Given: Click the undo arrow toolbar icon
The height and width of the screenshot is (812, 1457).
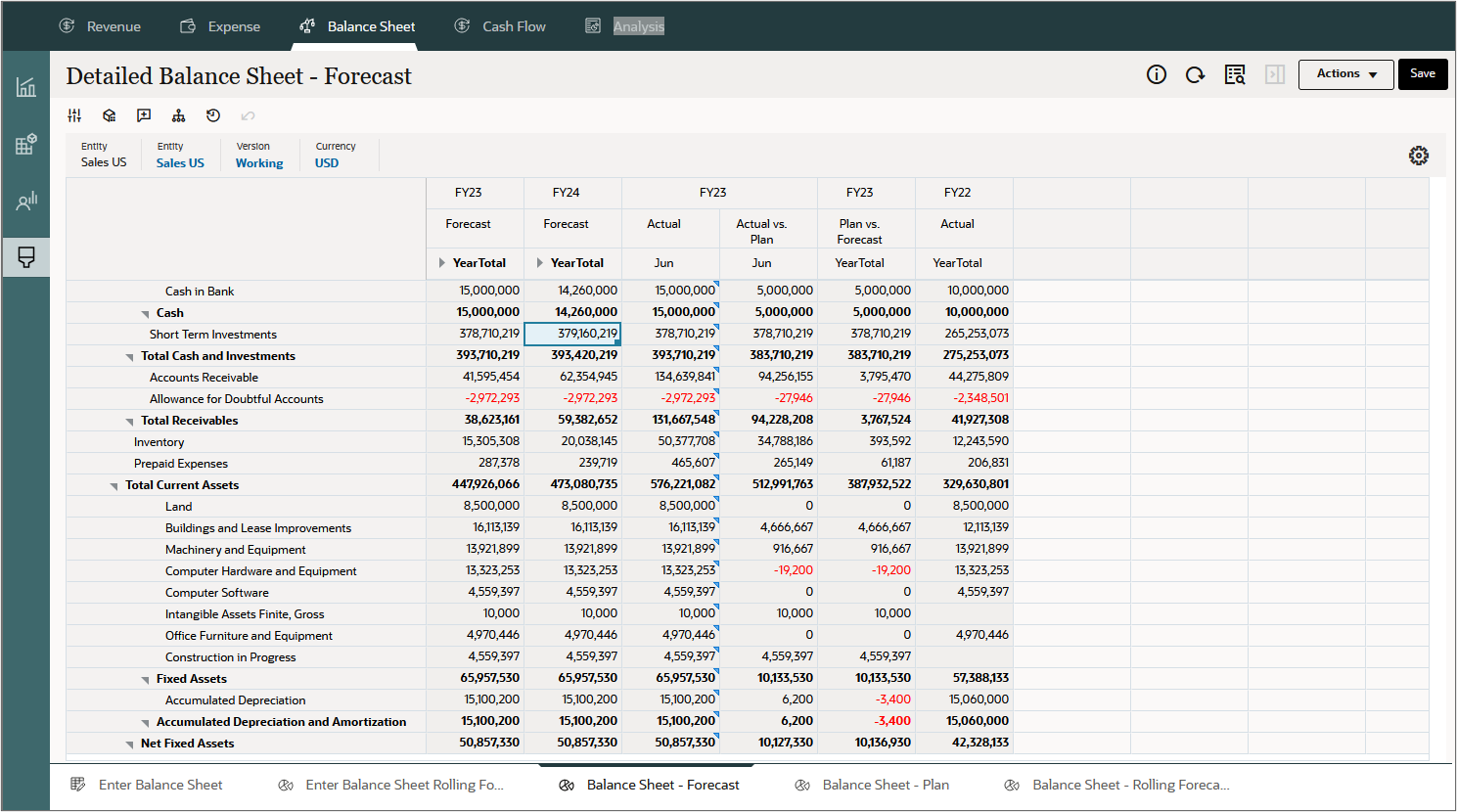Looking at the screenshot, I should (x=248, y=115).
